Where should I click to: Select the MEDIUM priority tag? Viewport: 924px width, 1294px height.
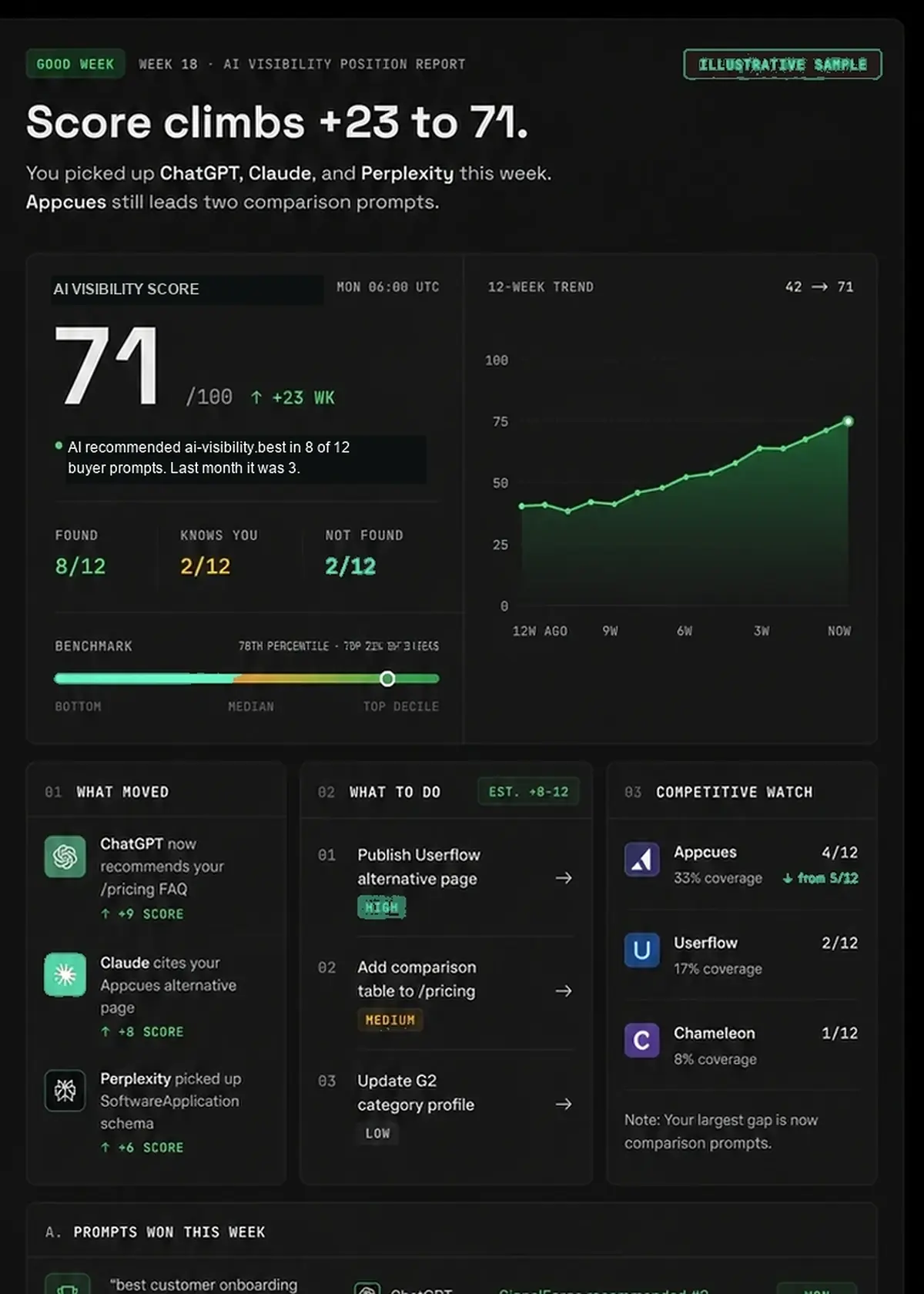tap(390, 1020)
